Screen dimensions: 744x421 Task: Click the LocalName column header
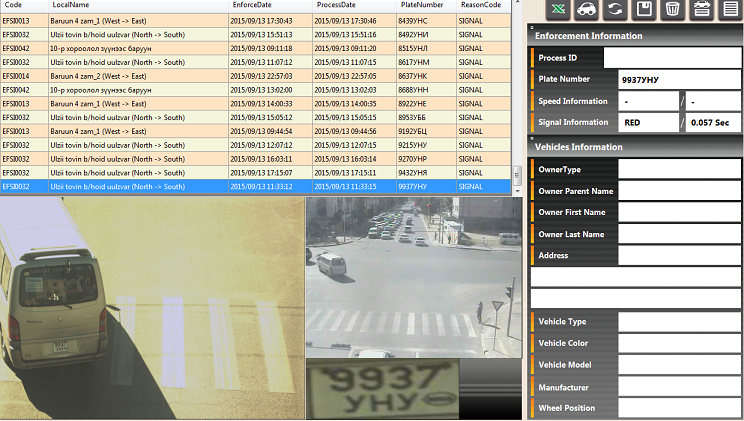tap(70, 5)
